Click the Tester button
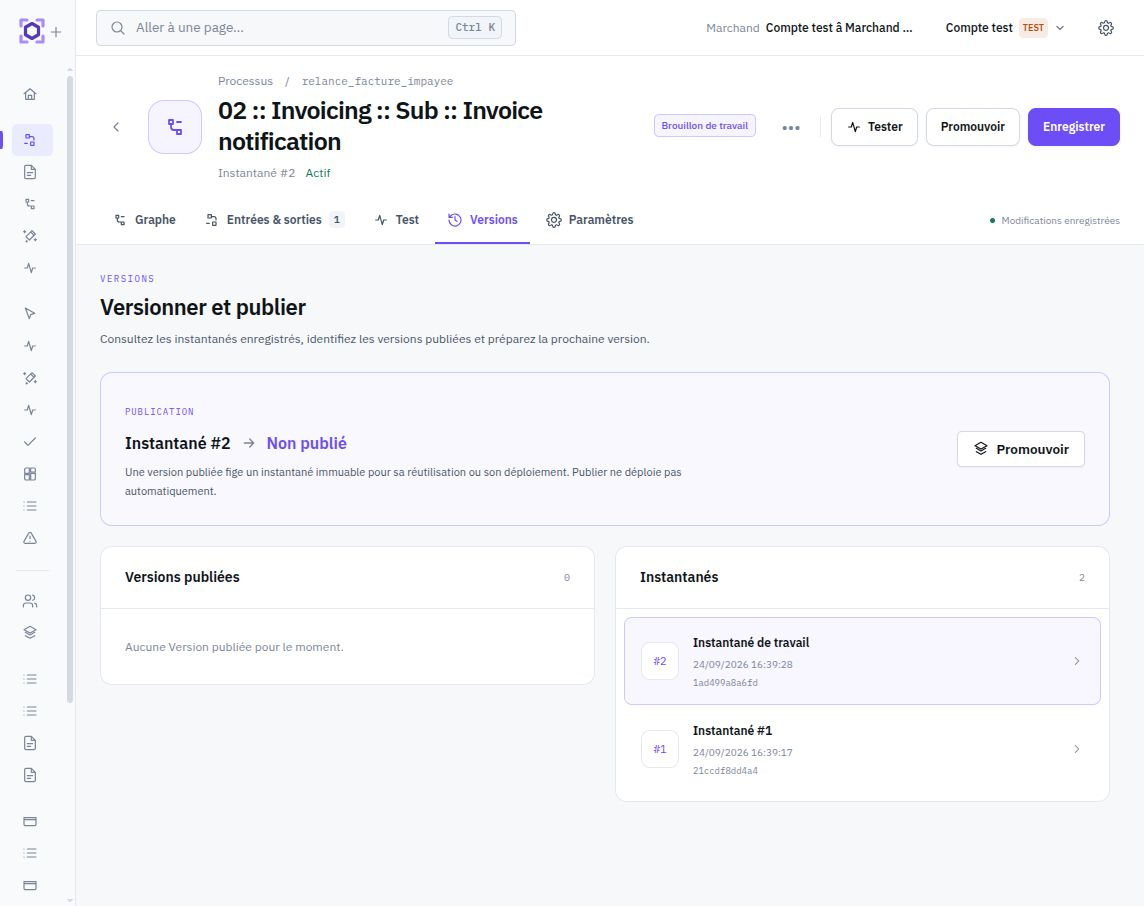Viewport: 1144px width, 906px height. tap(874, 127)
